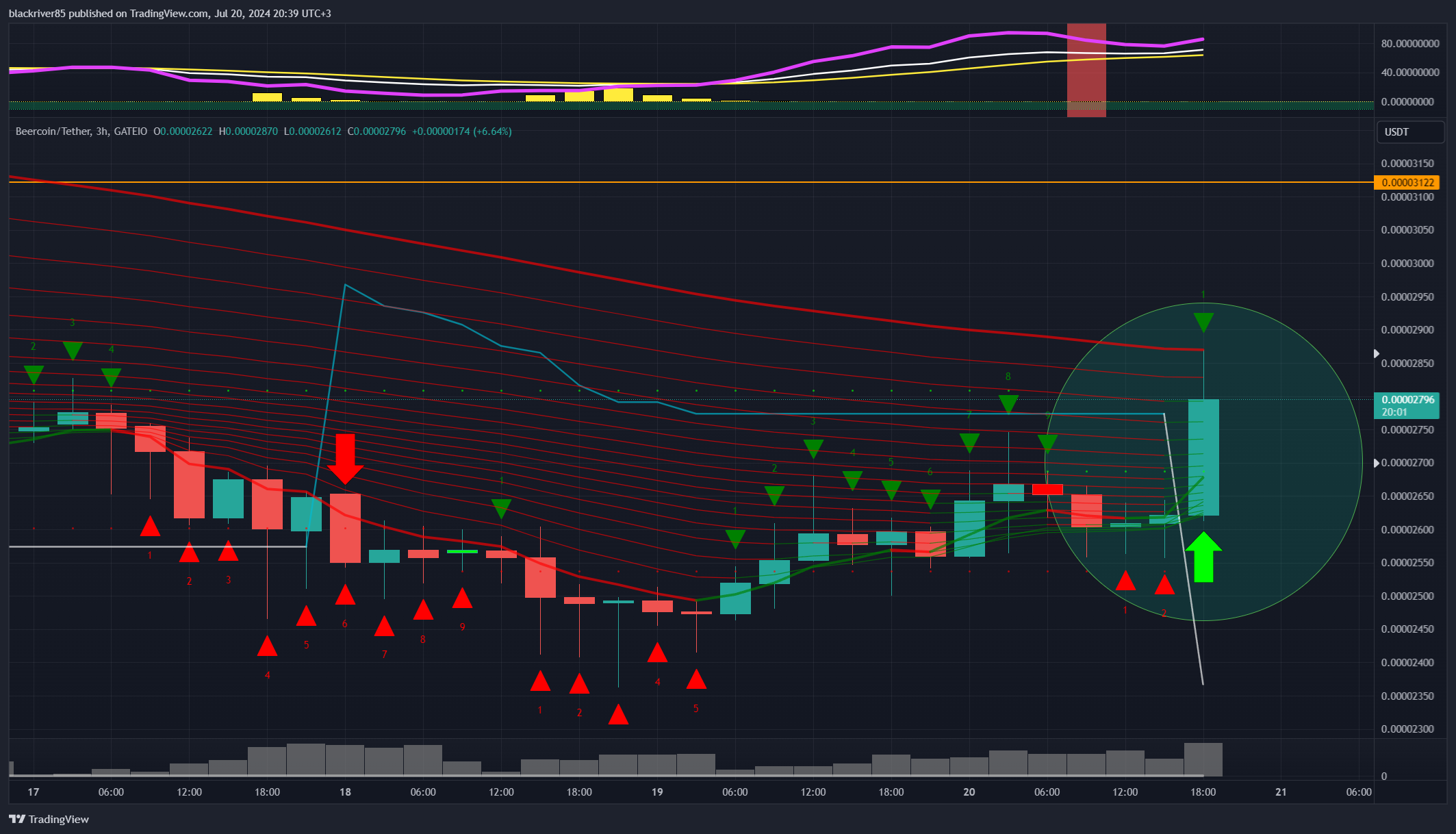Click the 0.00002850 price scale label
The height and width of the screenshot is (834, 1456).
pos(1407,364)
